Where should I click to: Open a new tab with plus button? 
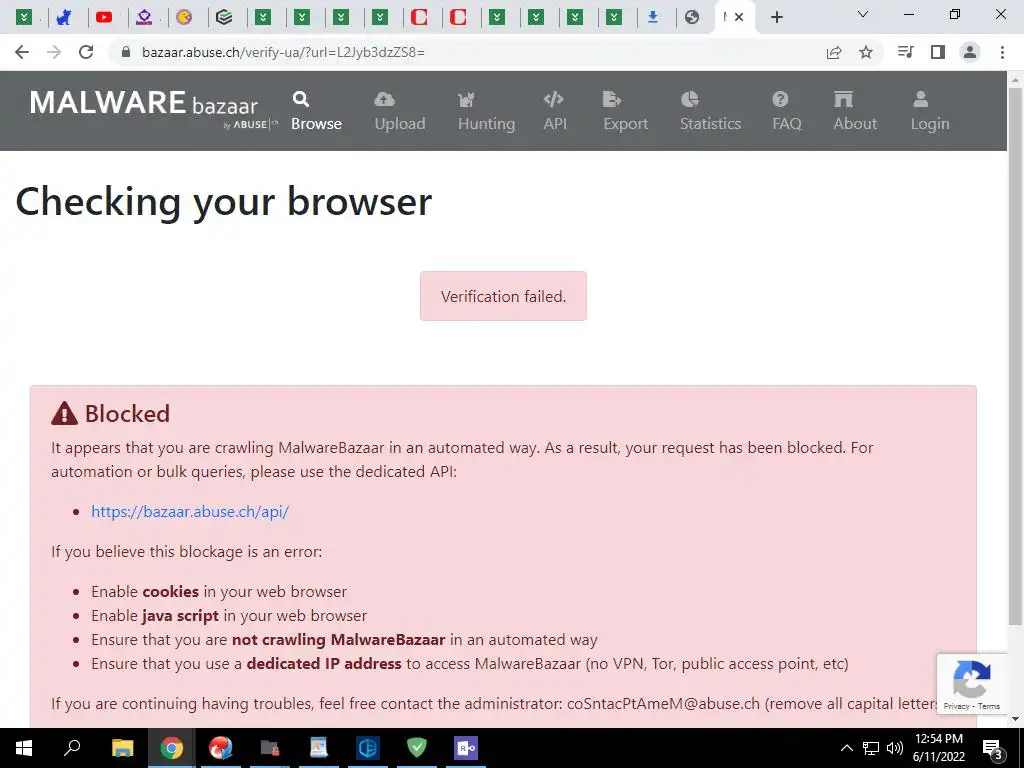tap(776, 17)
